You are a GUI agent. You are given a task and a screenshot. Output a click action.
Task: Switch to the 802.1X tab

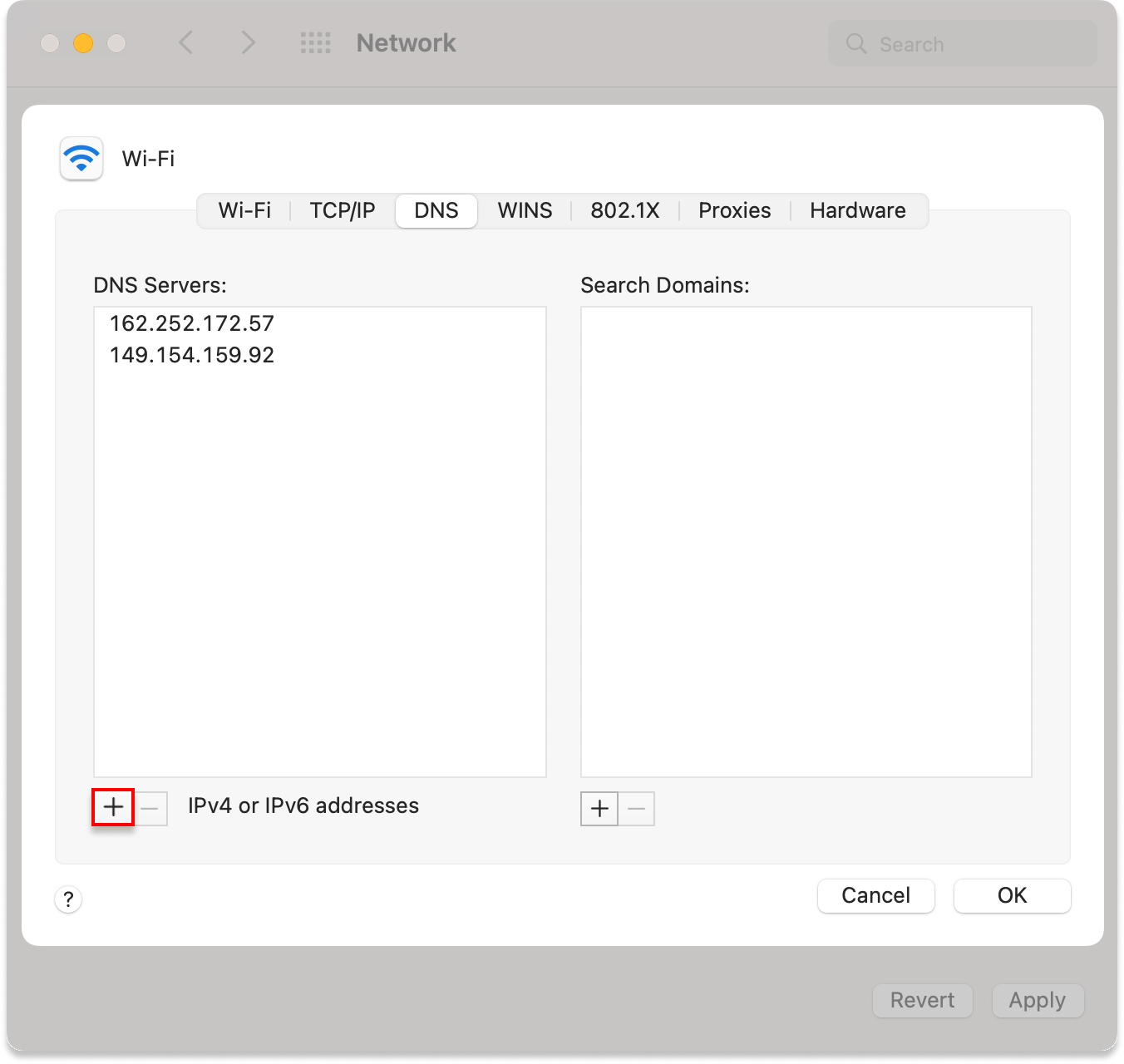click(x=624, y=211)
